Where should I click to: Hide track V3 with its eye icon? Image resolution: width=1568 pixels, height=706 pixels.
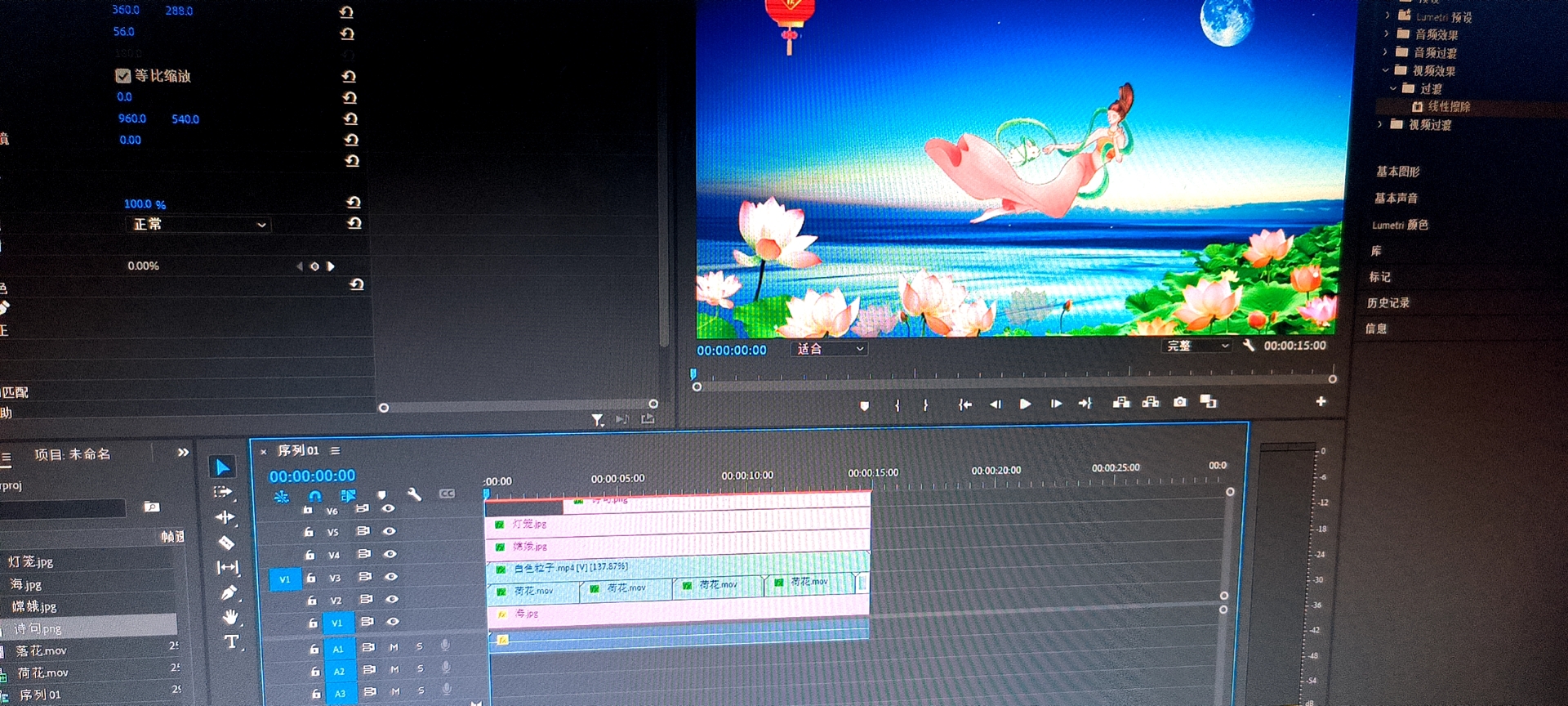[391, 577]
